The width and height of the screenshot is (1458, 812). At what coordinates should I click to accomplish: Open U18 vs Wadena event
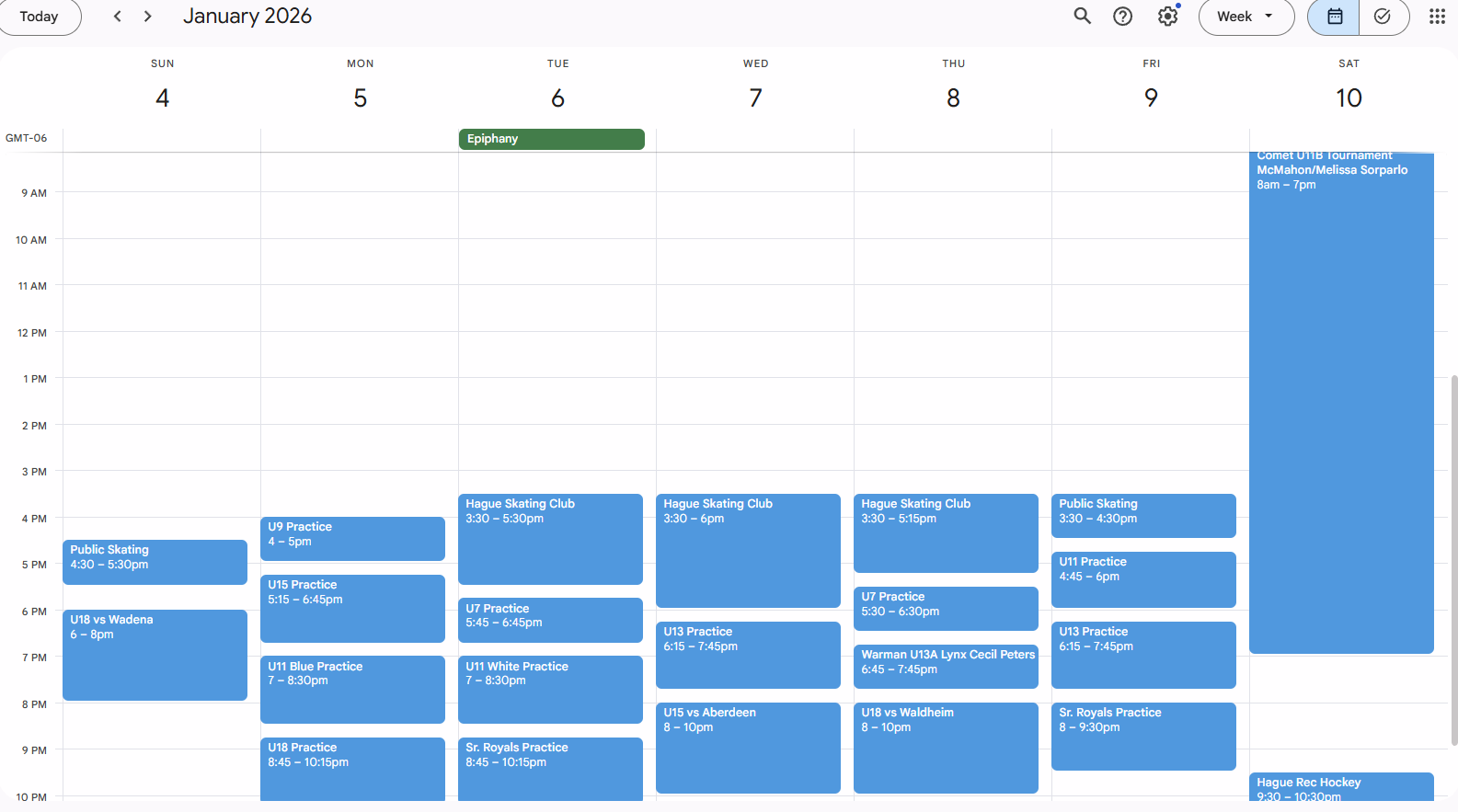(x=155, y=655)
